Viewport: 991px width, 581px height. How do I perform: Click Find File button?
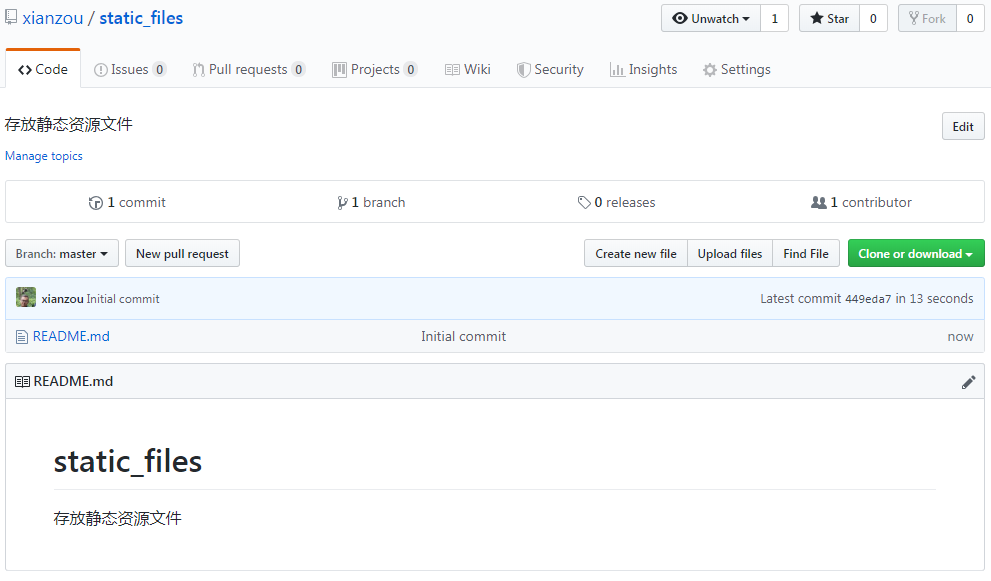pos(806,254)
